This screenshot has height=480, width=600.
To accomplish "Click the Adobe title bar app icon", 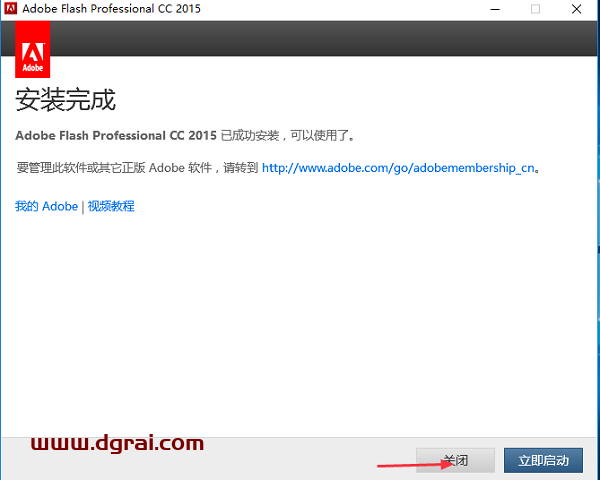I will point(10,8).
